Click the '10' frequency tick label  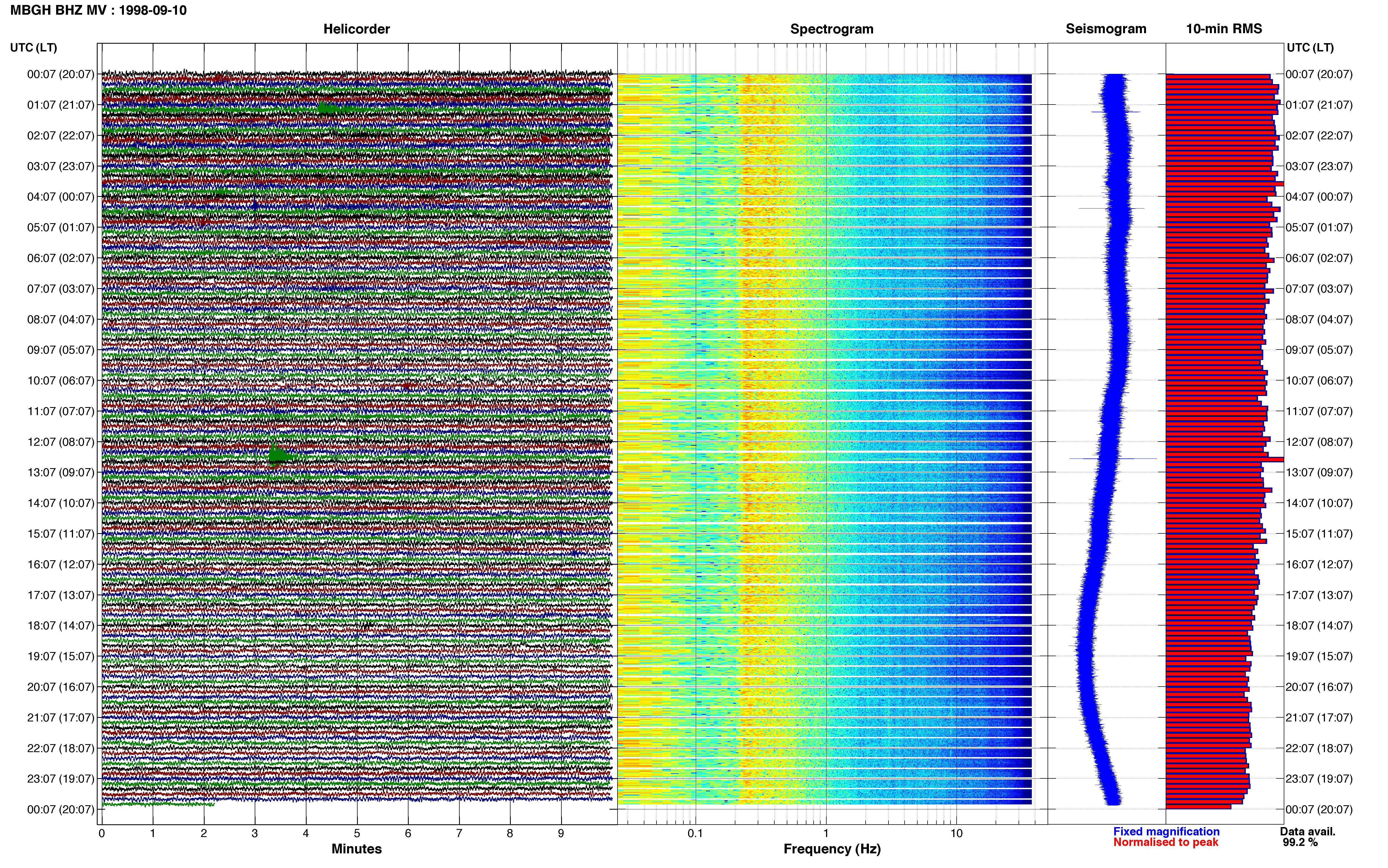956,833
